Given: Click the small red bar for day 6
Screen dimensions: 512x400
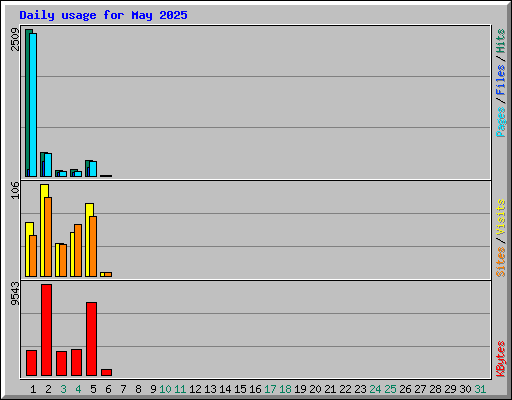Looking at the screenshot, I should (106, 372).
